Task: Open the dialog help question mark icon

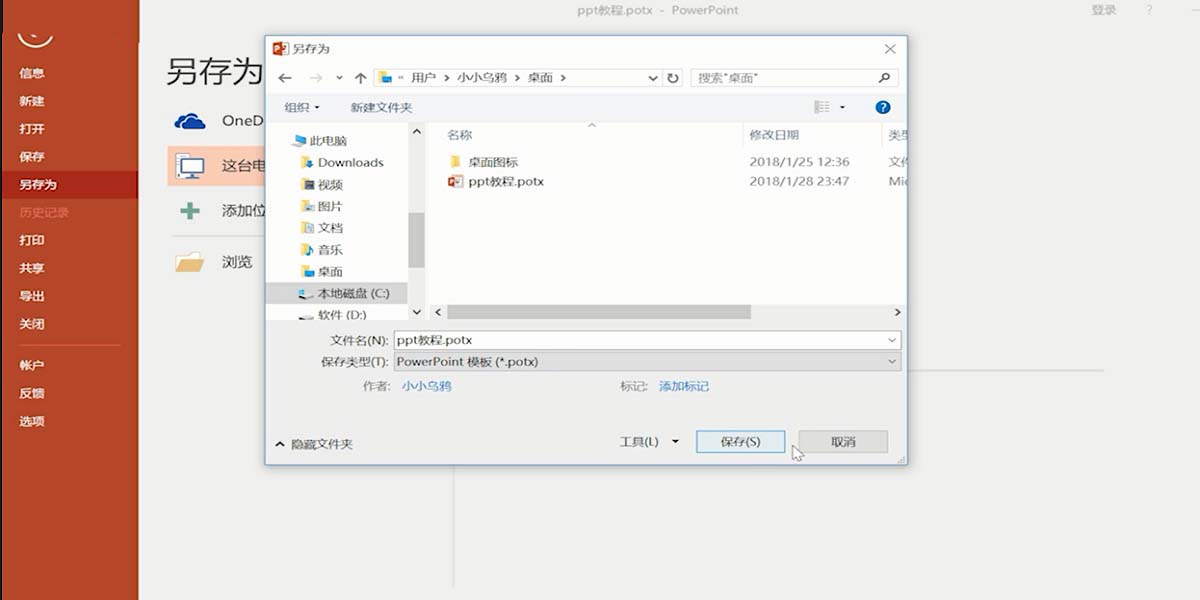Action: click(882, 107)
